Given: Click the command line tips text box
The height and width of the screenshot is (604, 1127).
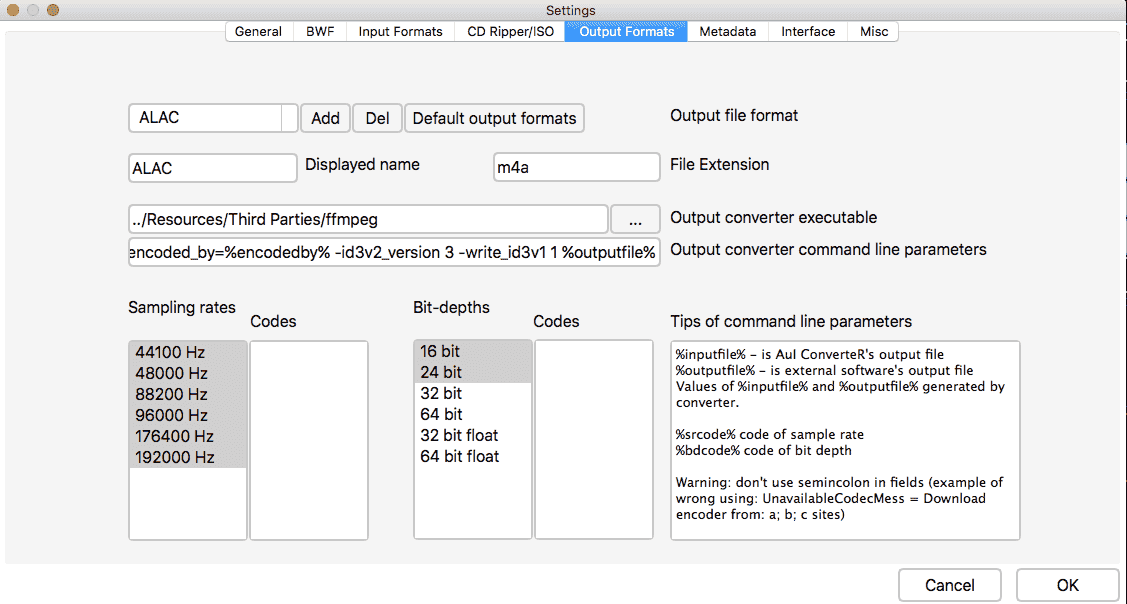Looking at the screenshot, I should 845,440.
